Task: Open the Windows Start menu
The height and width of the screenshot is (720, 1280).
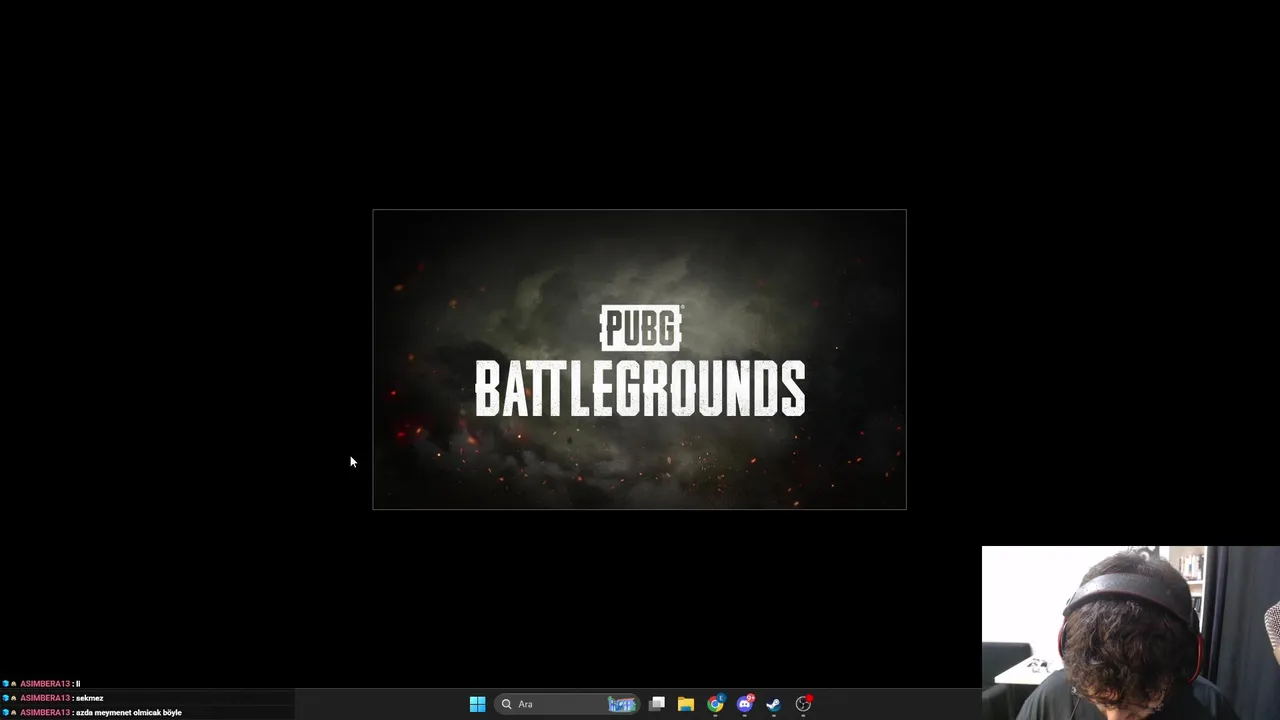Action: [477, 704]
